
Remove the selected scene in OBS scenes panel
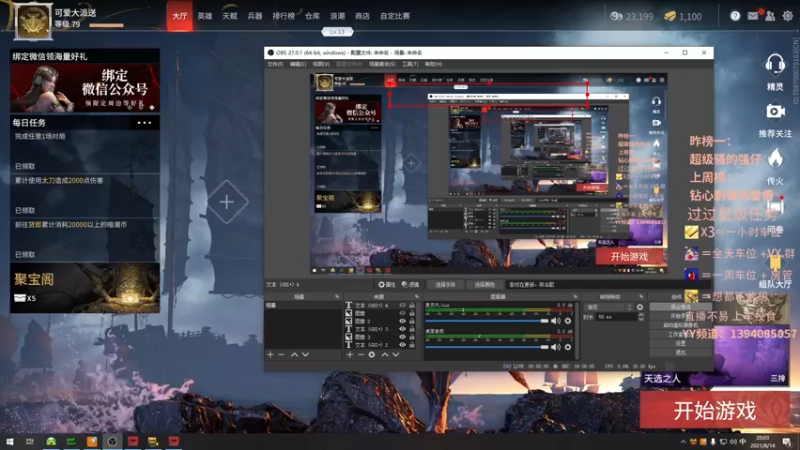(281, 355)
